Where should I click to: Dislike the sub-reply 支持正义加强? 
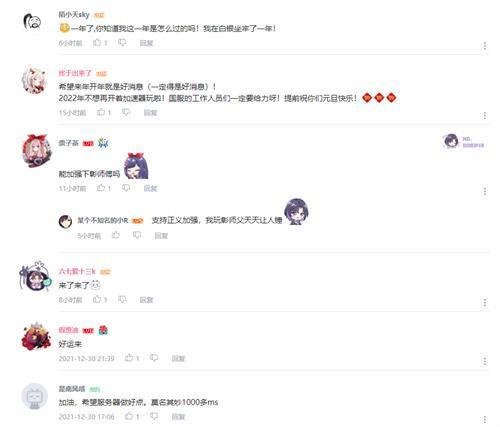click(137, 235)
